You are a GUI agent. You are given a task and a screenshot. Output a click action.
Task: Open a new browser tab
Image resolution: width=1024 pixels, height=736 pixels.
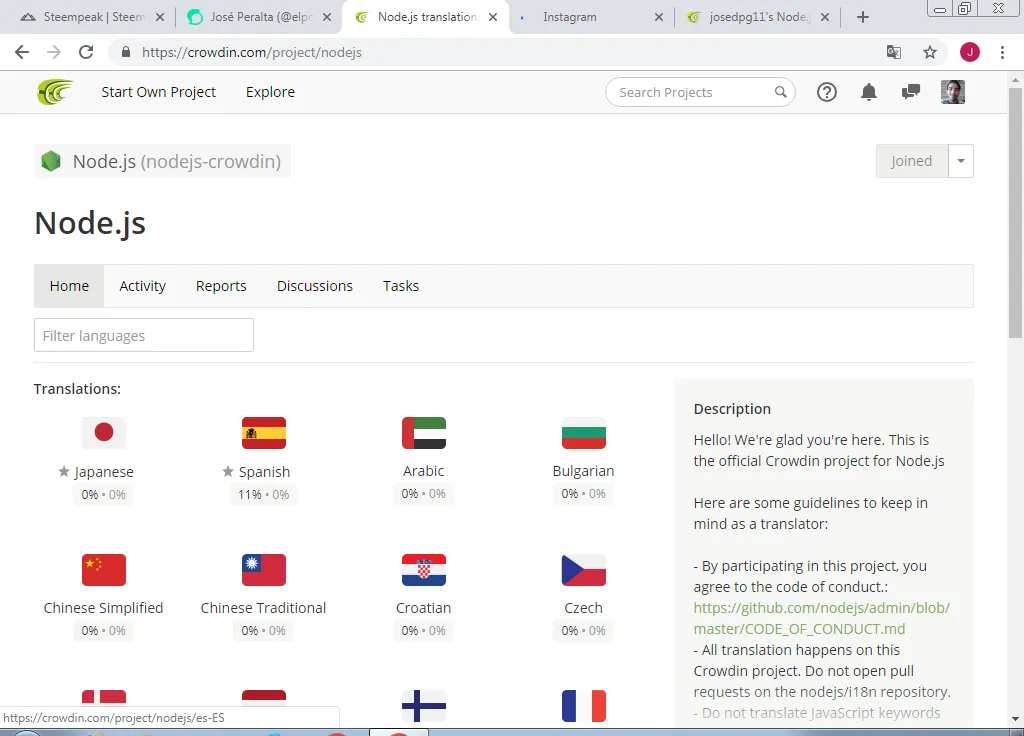point(863,17)
